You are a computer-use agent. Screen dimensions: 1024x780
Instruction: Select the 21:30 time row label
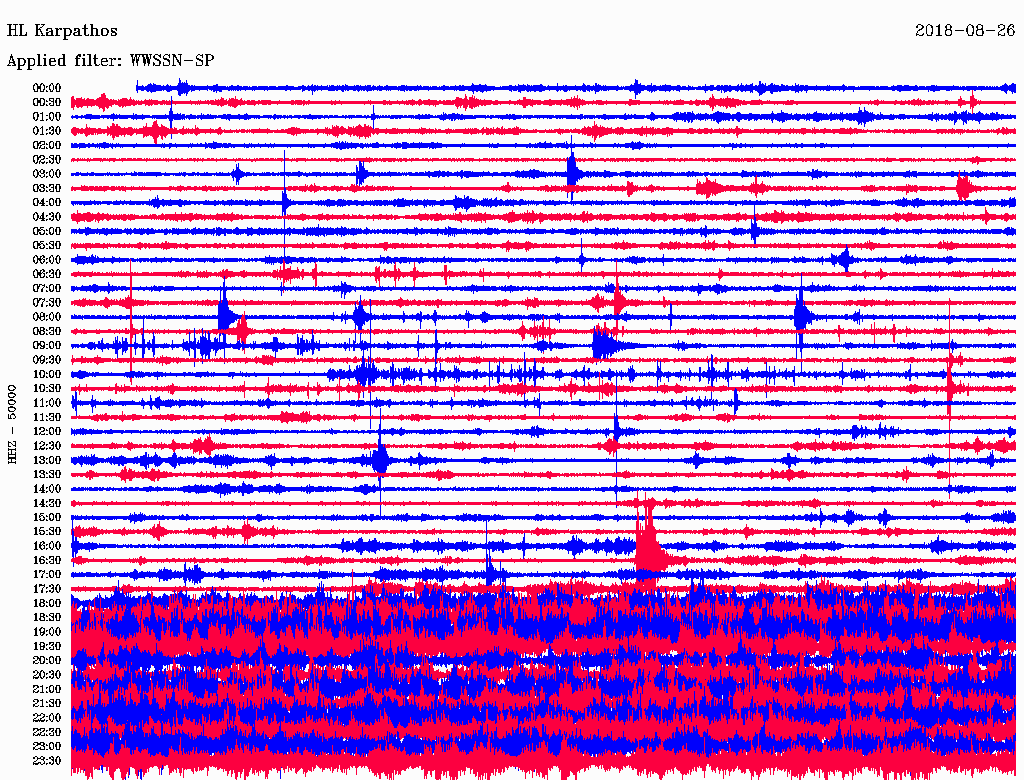click(x=47, y=704)
